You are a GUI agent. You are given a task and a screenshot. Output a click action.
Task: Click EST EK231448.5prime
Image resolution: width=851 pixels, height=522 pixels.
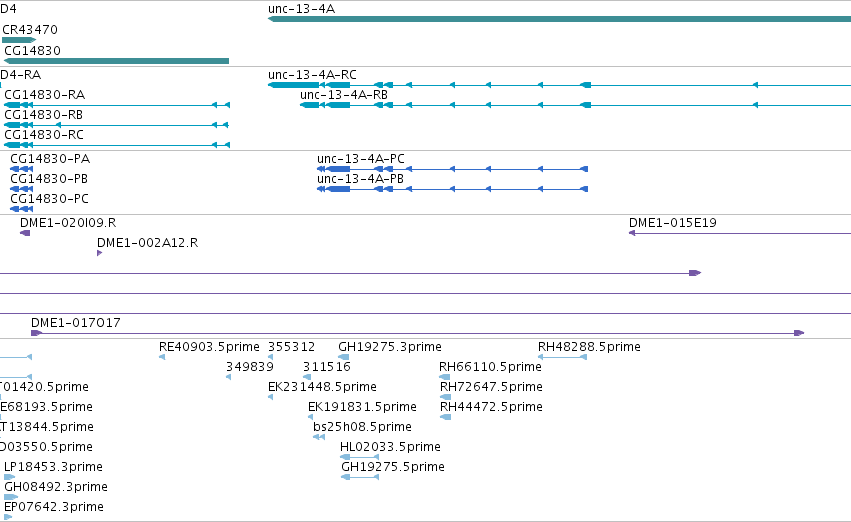(x=270, y=397)
